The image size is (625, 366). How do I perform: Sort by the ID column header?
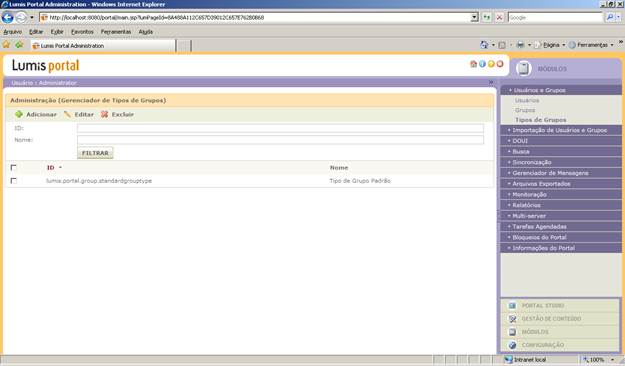click(51, 167)
